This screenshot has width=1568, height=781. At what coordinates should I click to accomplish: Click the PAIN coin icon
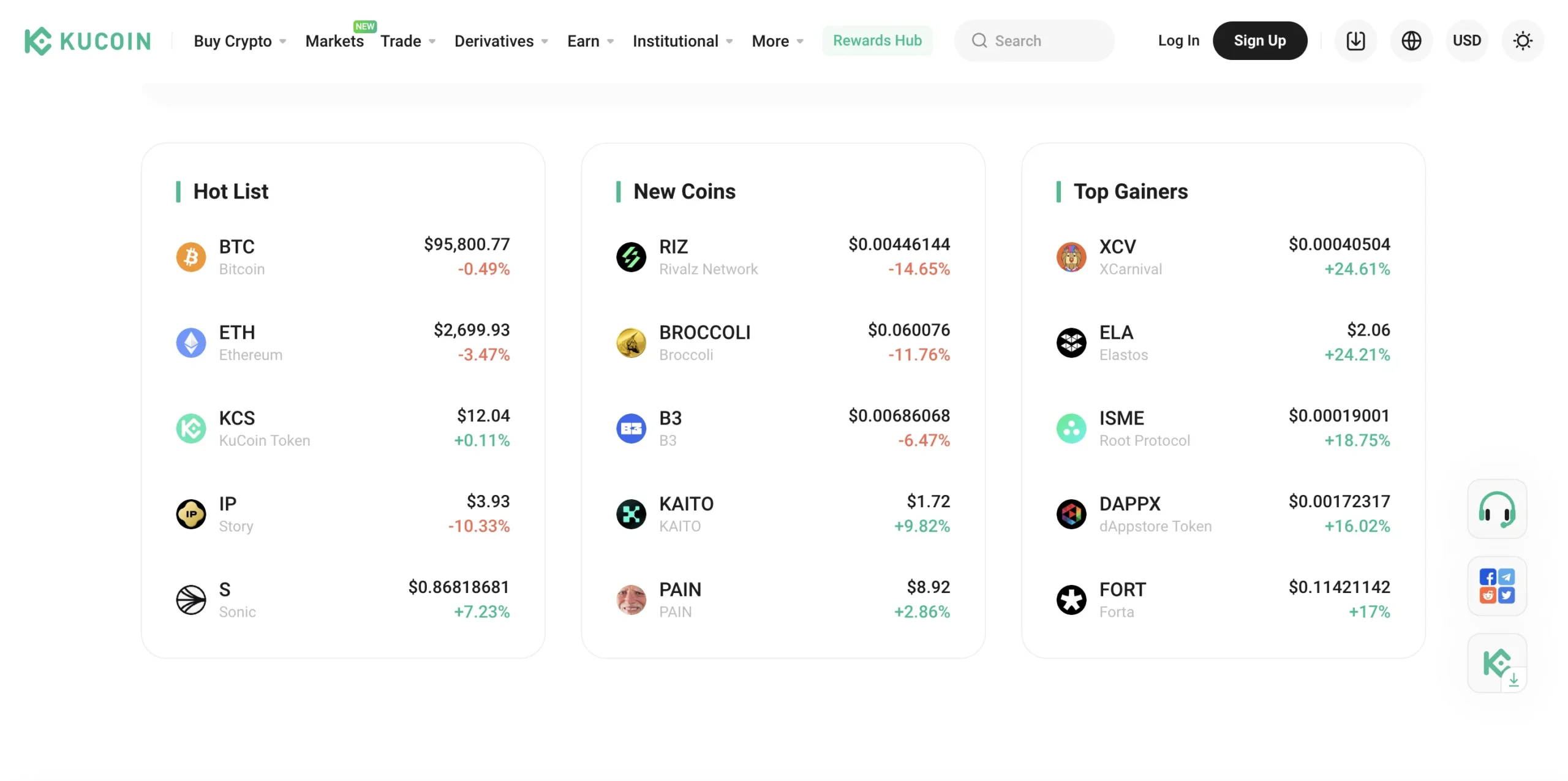631,600
